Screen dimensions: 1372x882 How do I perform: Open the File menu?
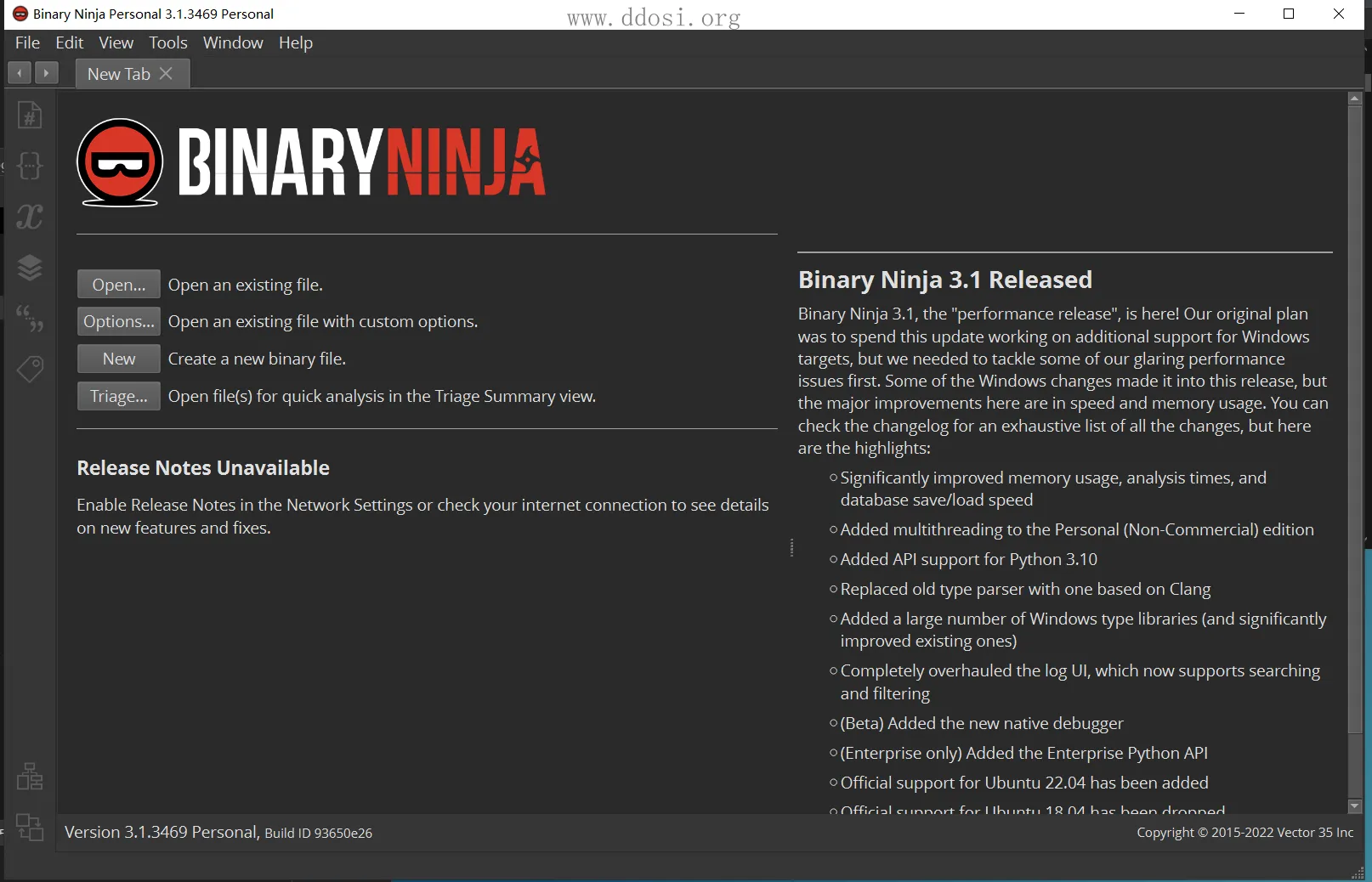click(27, 42)
